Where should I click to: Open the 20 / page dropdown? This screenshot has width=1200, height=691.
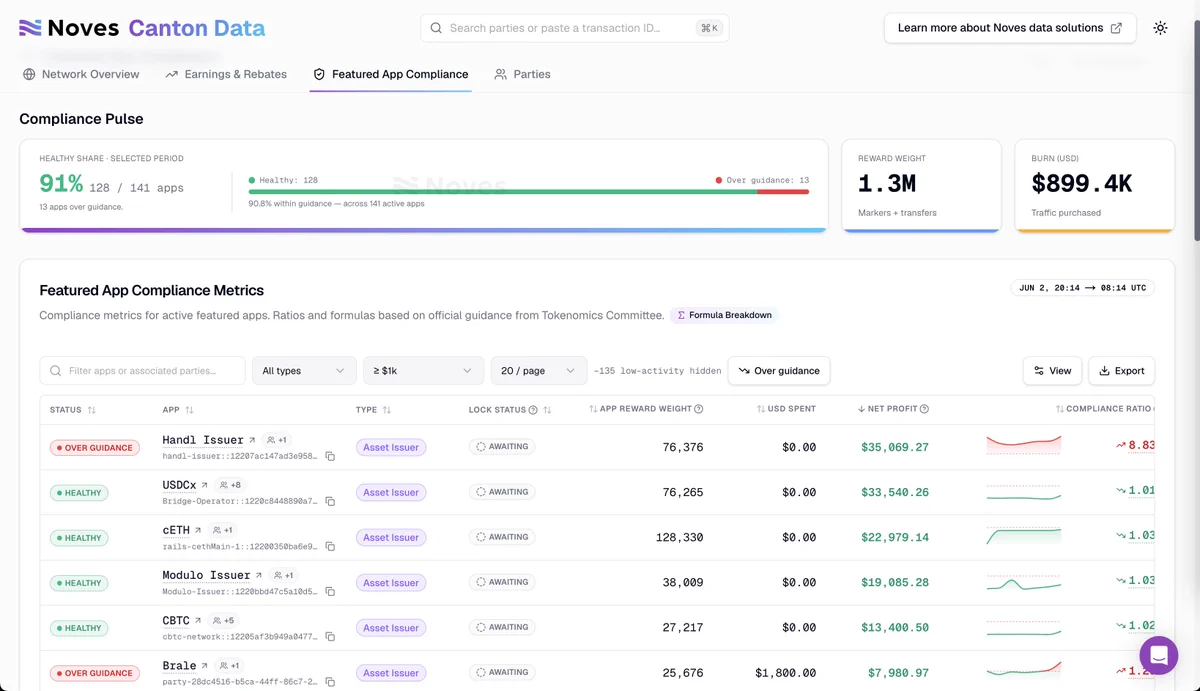pos(539,371)
